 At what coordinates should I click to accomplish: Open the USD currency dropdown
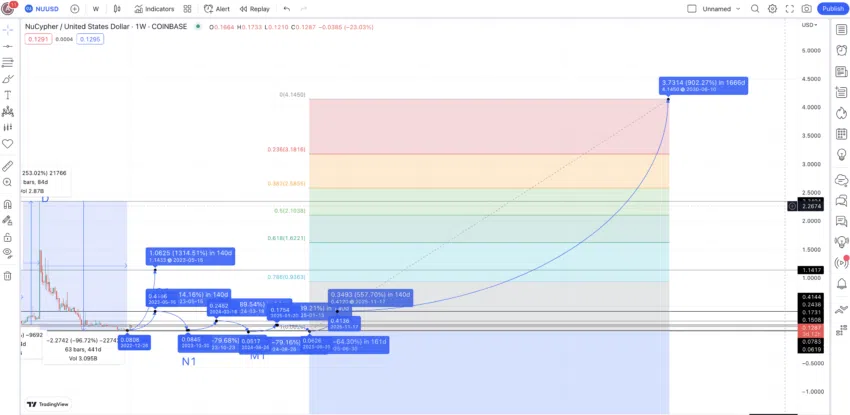click(808, 25)
